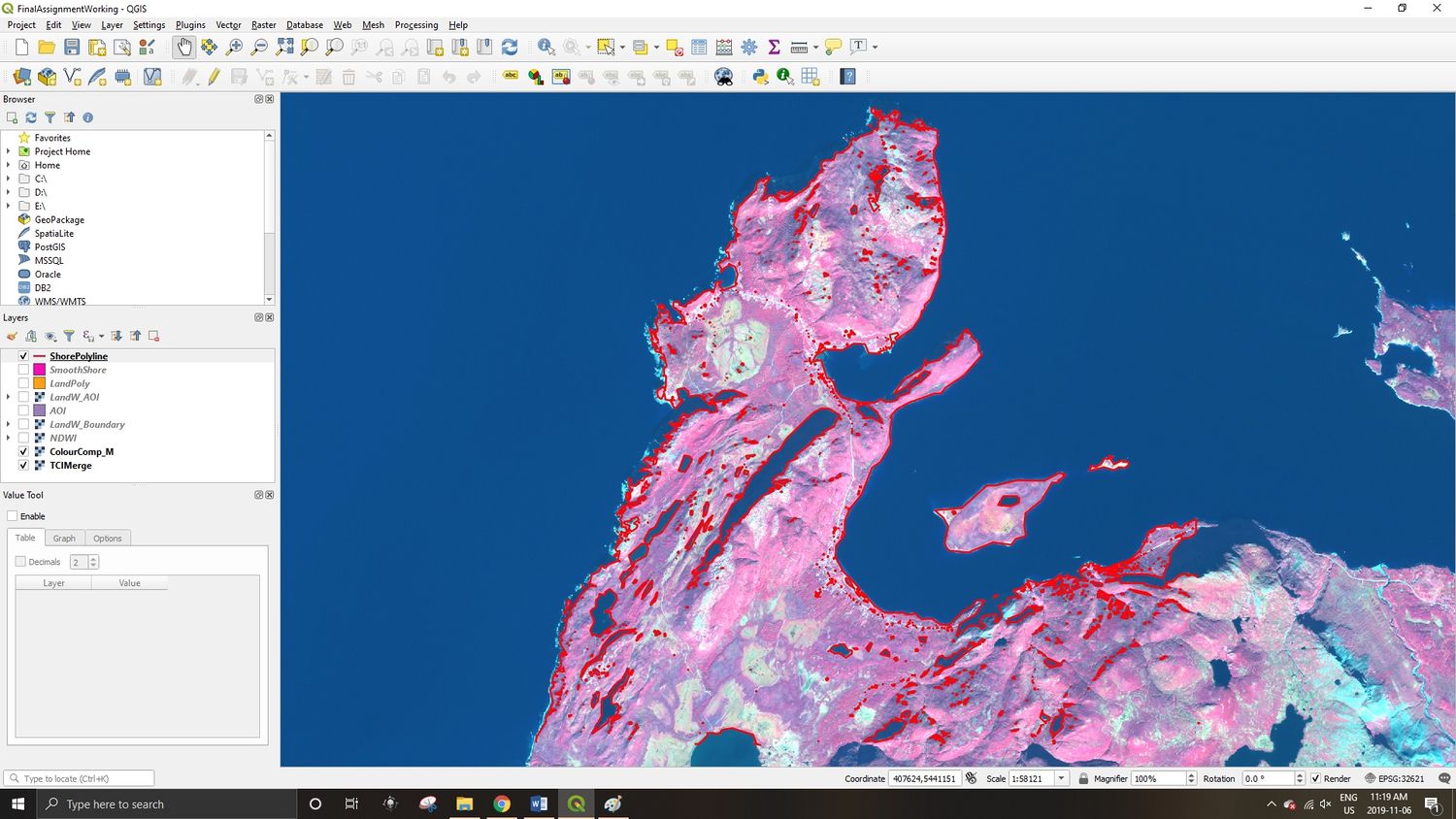Viewport: 1456px width, 819px height.
Task: Toggle the Render checkbox in status bar
Action: (x=1316, y=777)
